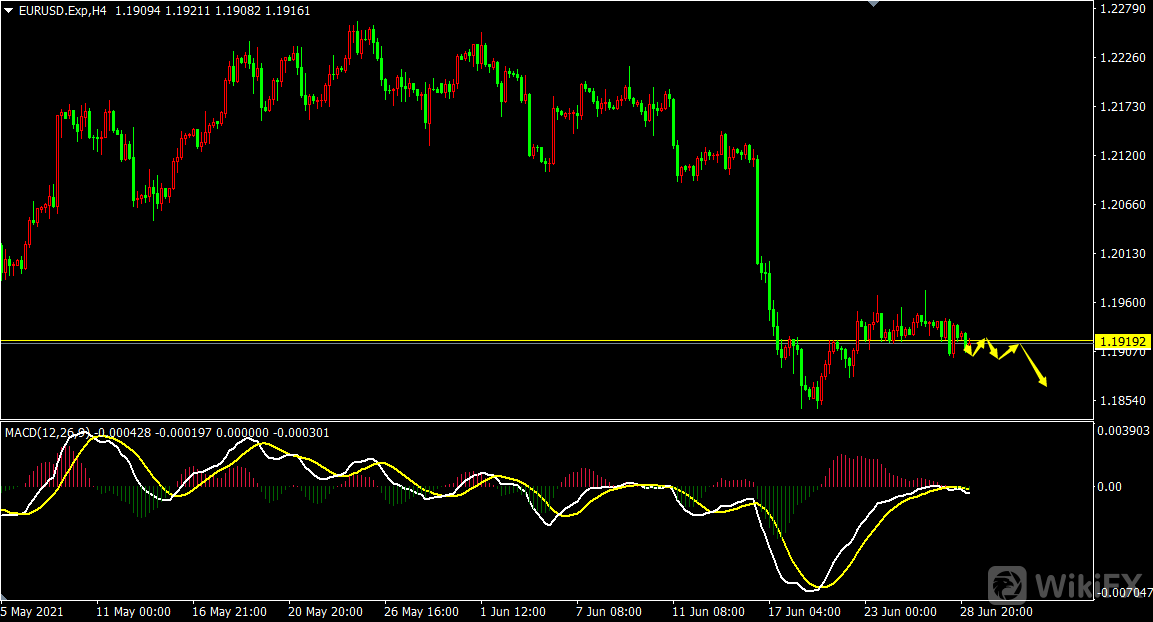Click the 23 Jun 00:00 time label
1153x622 pixels.
pos(900,611)
